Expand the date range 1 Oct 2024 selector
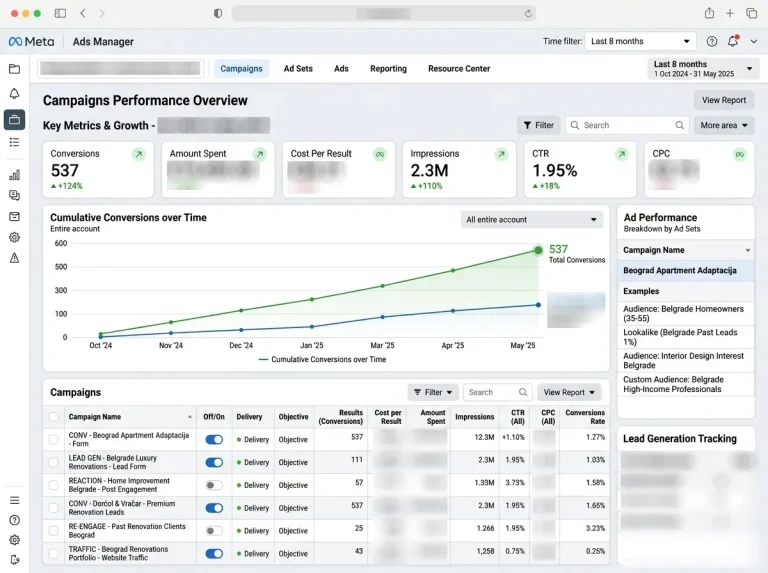Screen dimensions: 768x573 703,69
